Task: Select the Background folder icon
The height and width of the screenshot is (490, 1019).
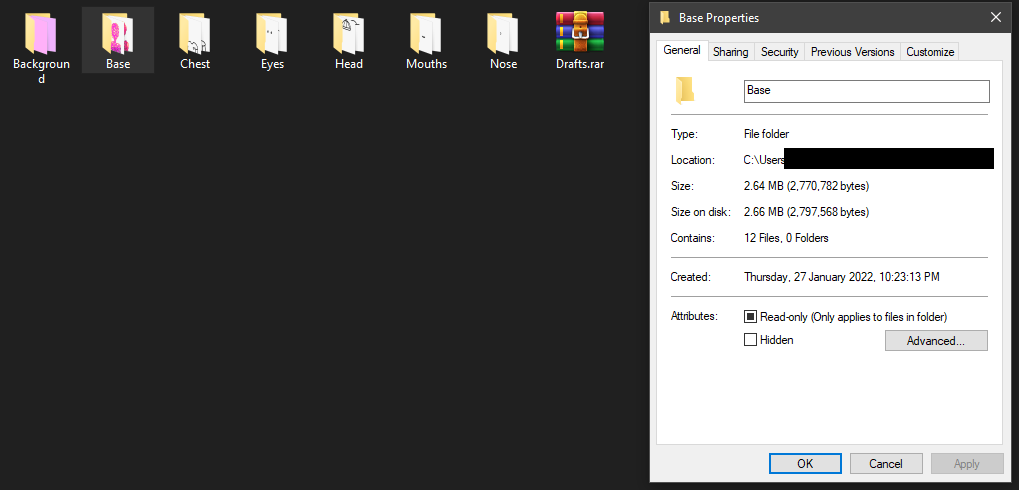Action: 41,33
